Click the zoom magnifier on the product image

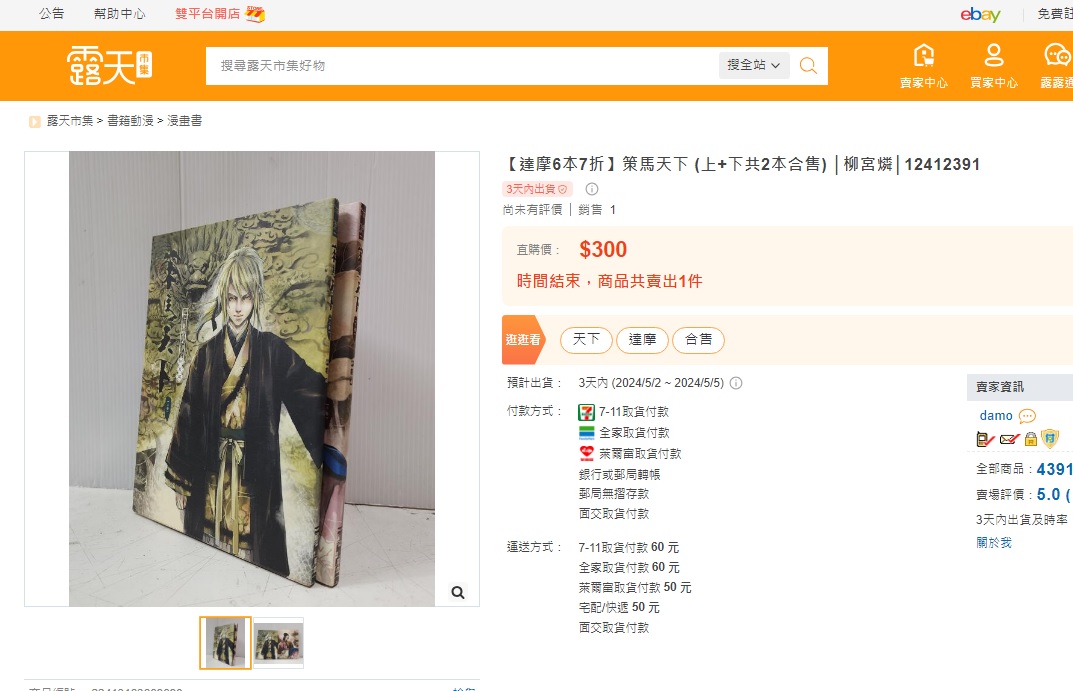point(458,592)
